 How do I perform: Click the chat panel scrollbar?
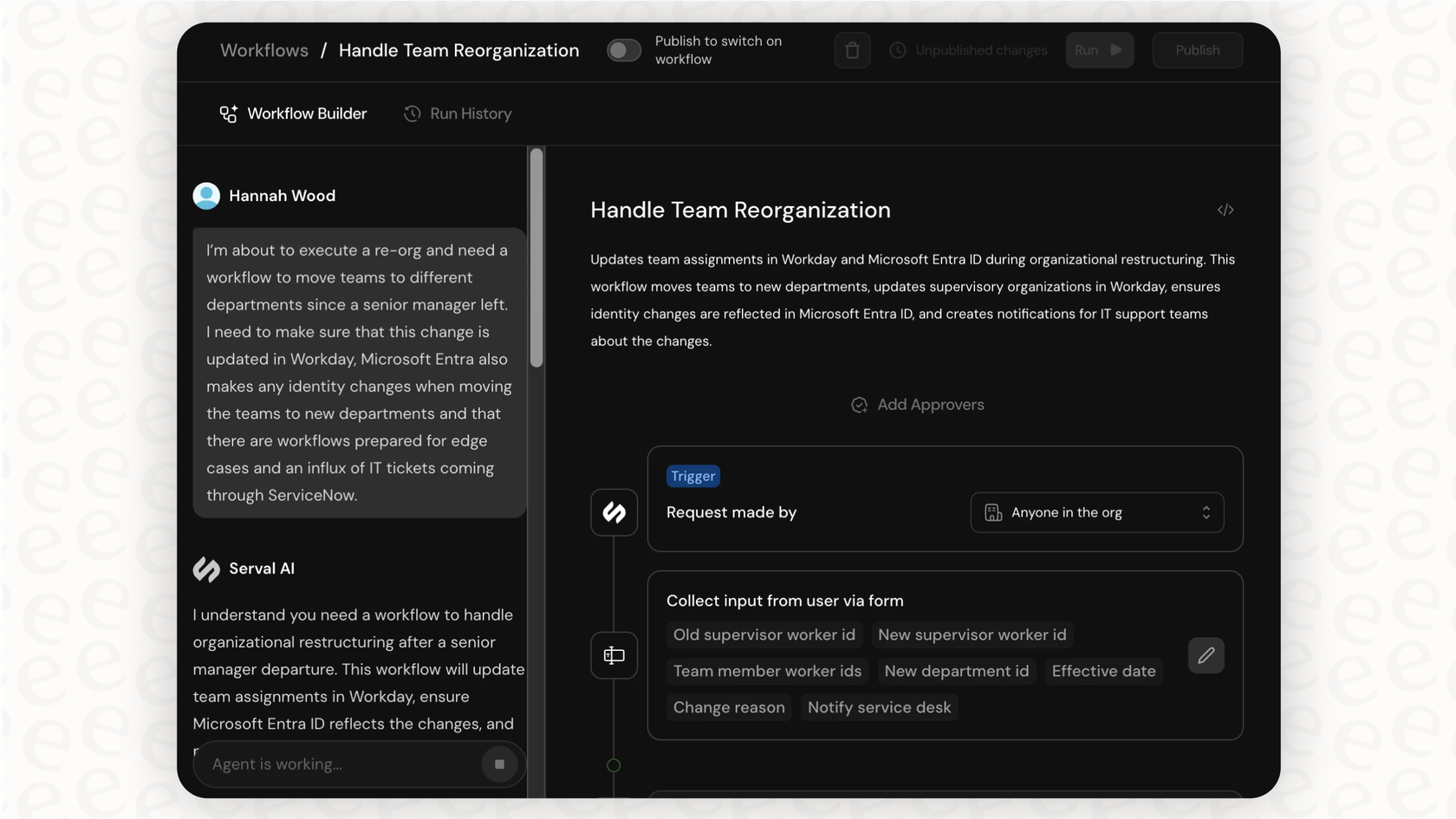coord(536,260)
